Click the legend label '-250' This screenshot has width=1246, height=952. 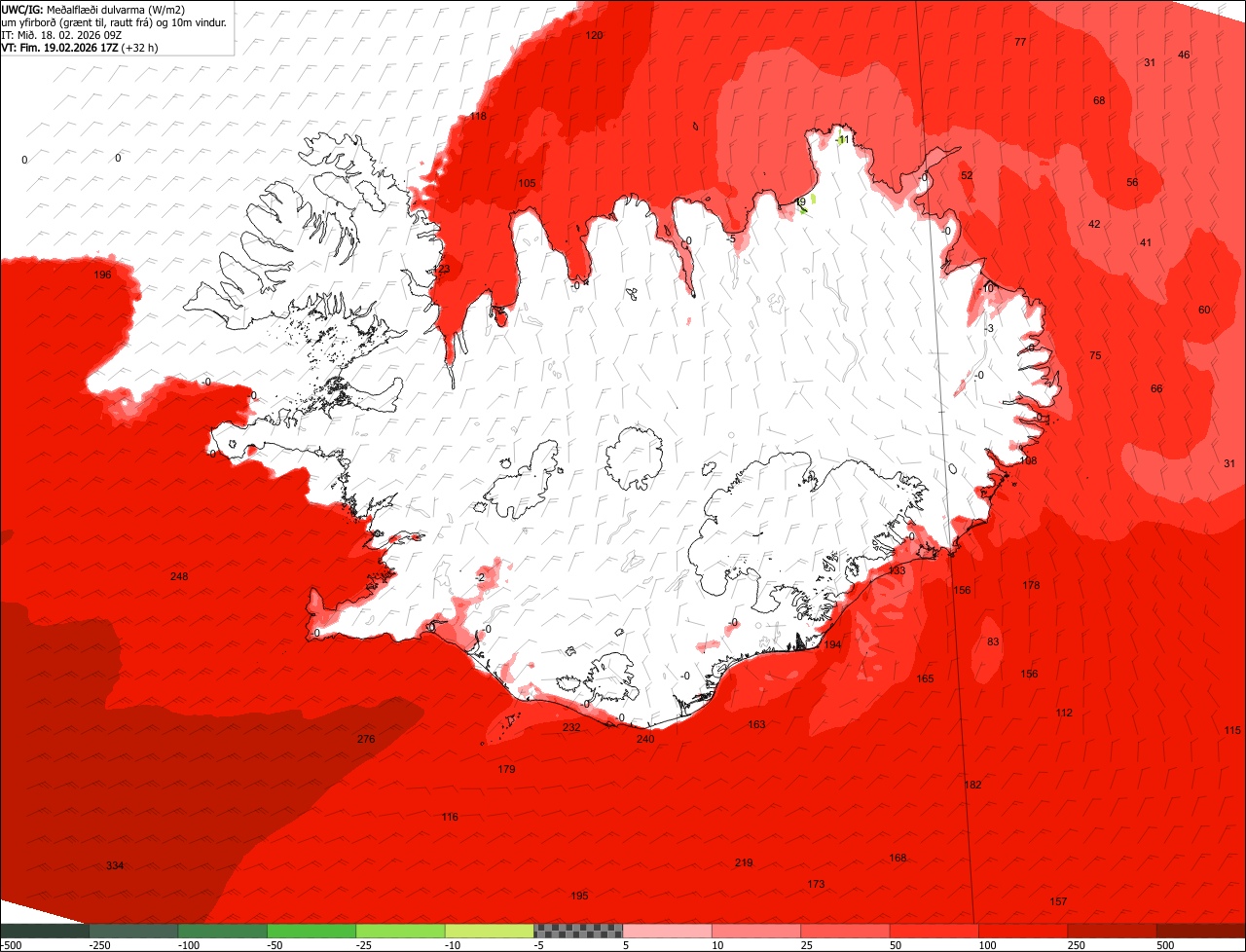[98, 945]
